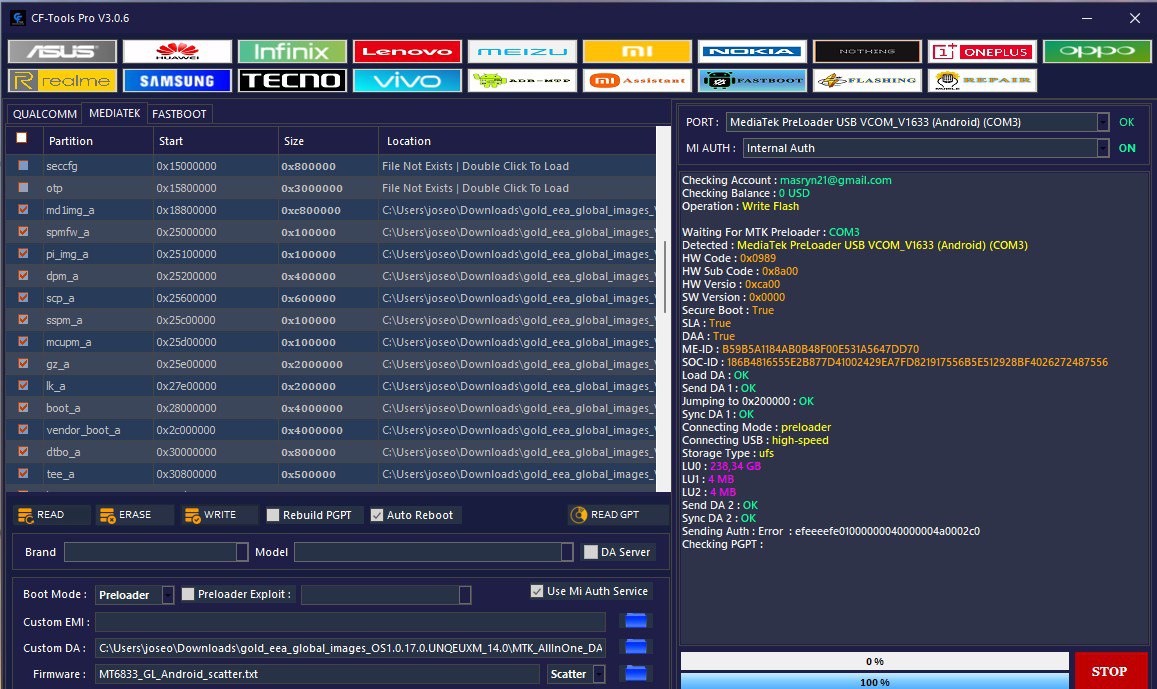Toggle the seccfg partition checkbox
Viewport: 1157px width, 689px height.
(x=23, y=166)
